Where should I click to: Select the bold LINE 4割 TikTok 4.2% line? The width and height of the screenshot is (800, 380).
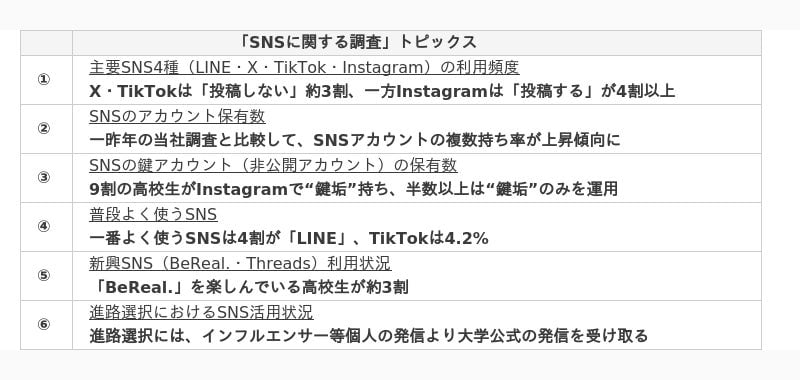click(289, 238)
